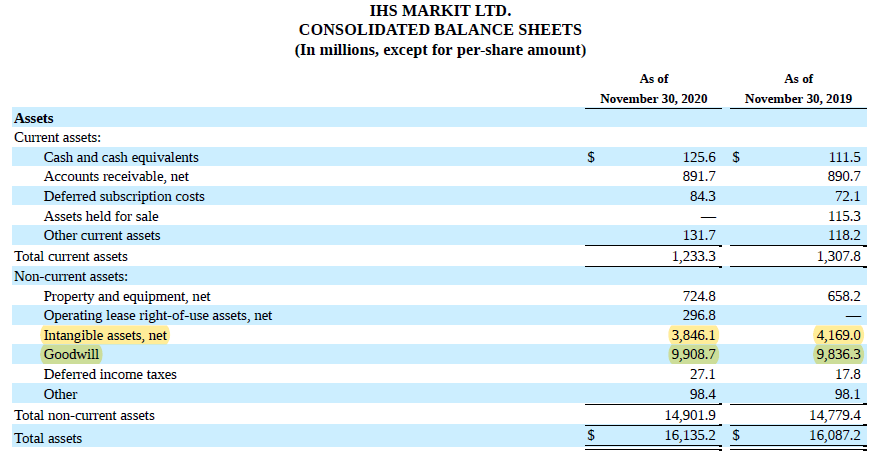Viewport: 877px width, 452px height.
Task: Select the highlighted Goodwill label
Action: pos(71,355)
